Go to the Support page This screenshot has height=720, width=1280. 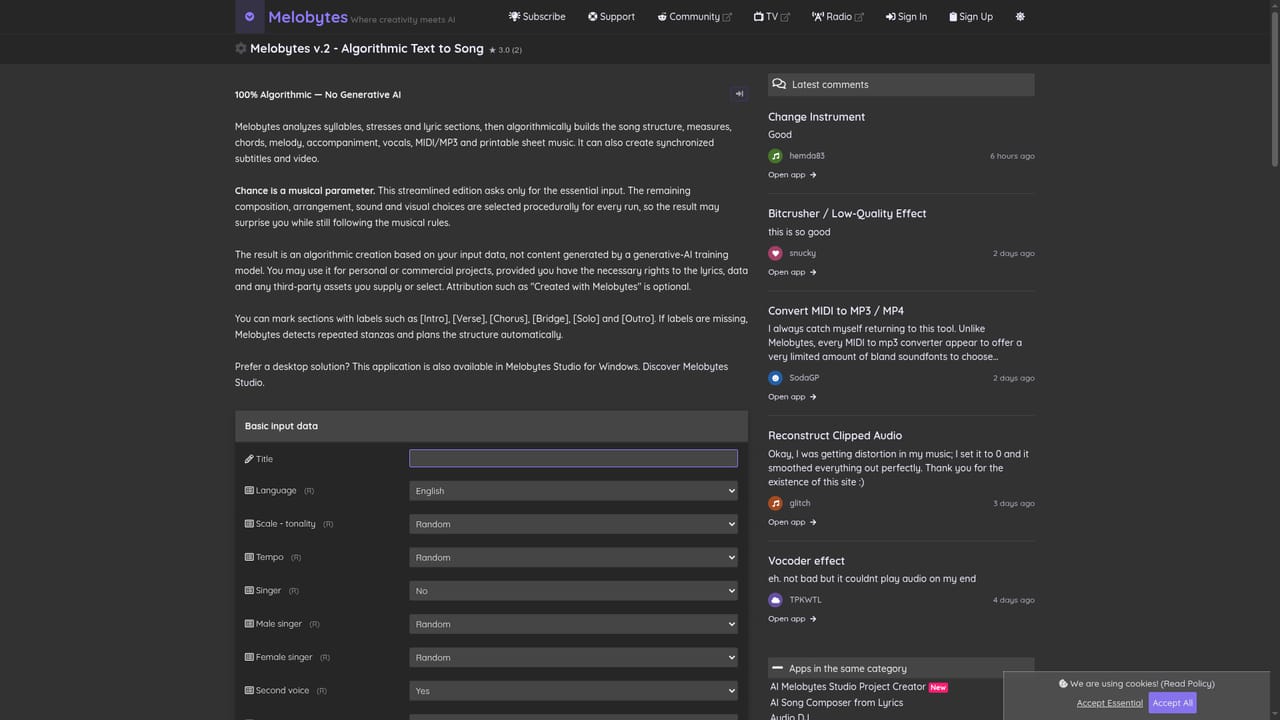[611, 17]
